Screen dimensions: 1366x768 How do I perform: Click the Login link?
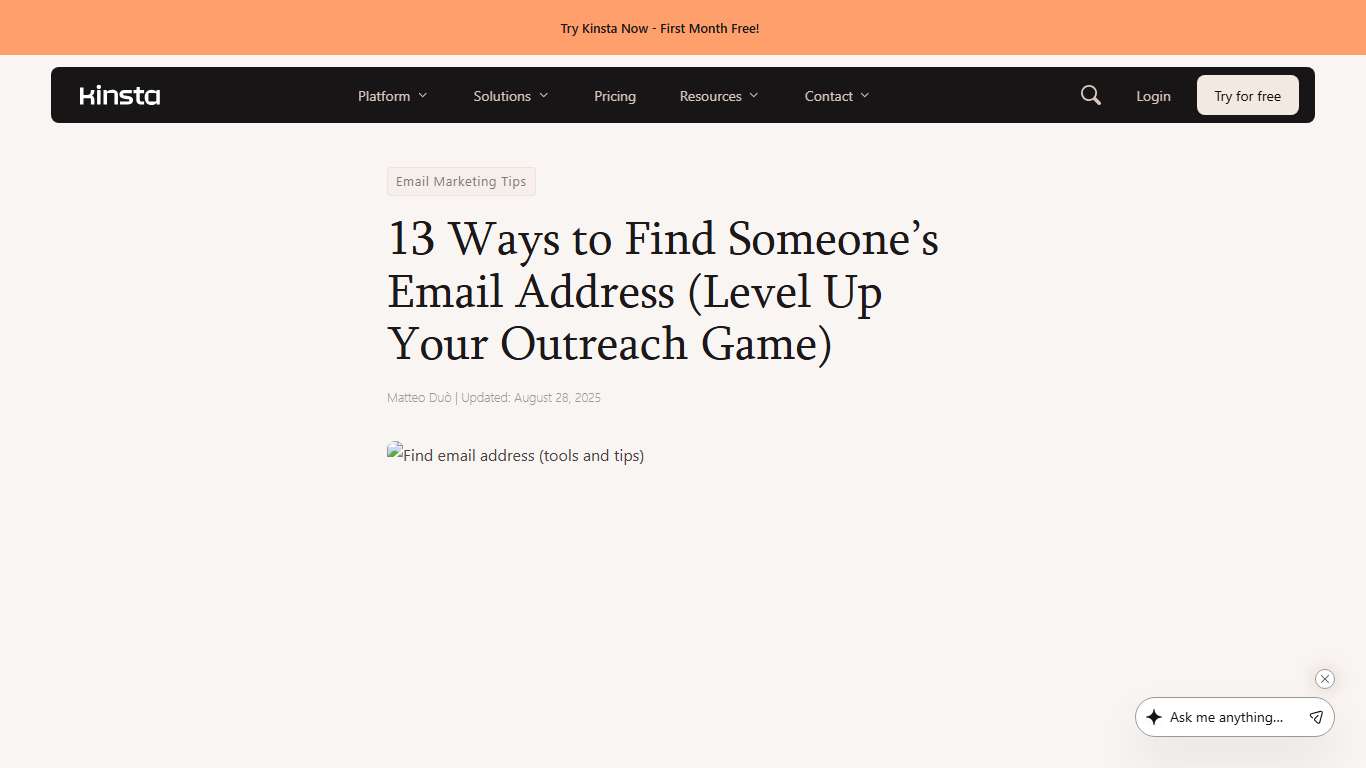coord(1153,96)
